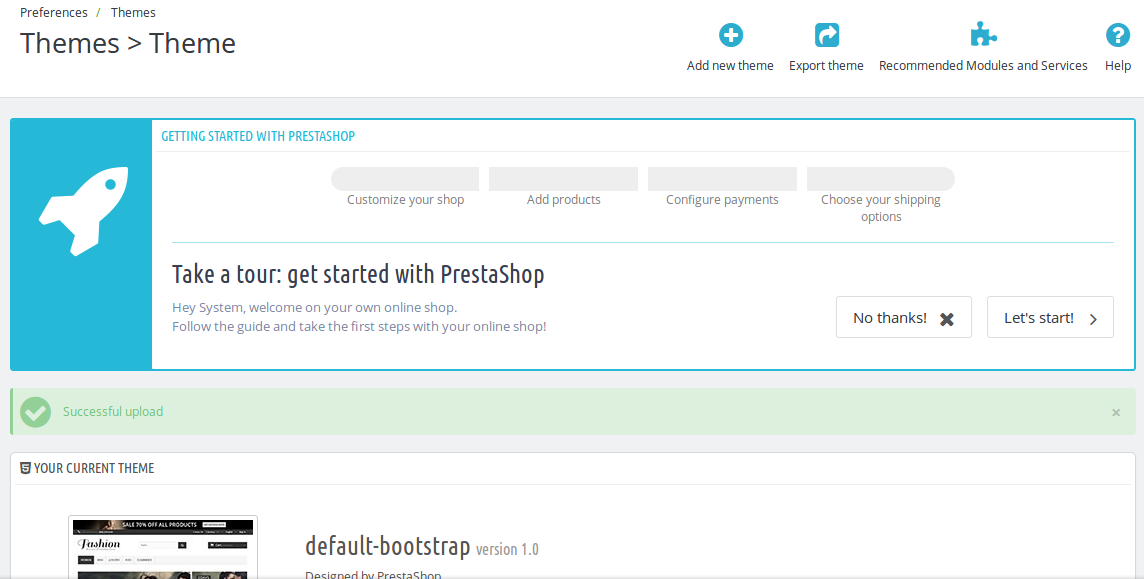Select the Configure payments step
Viewport: 1144px width, 579px height.
coord(722,187)
